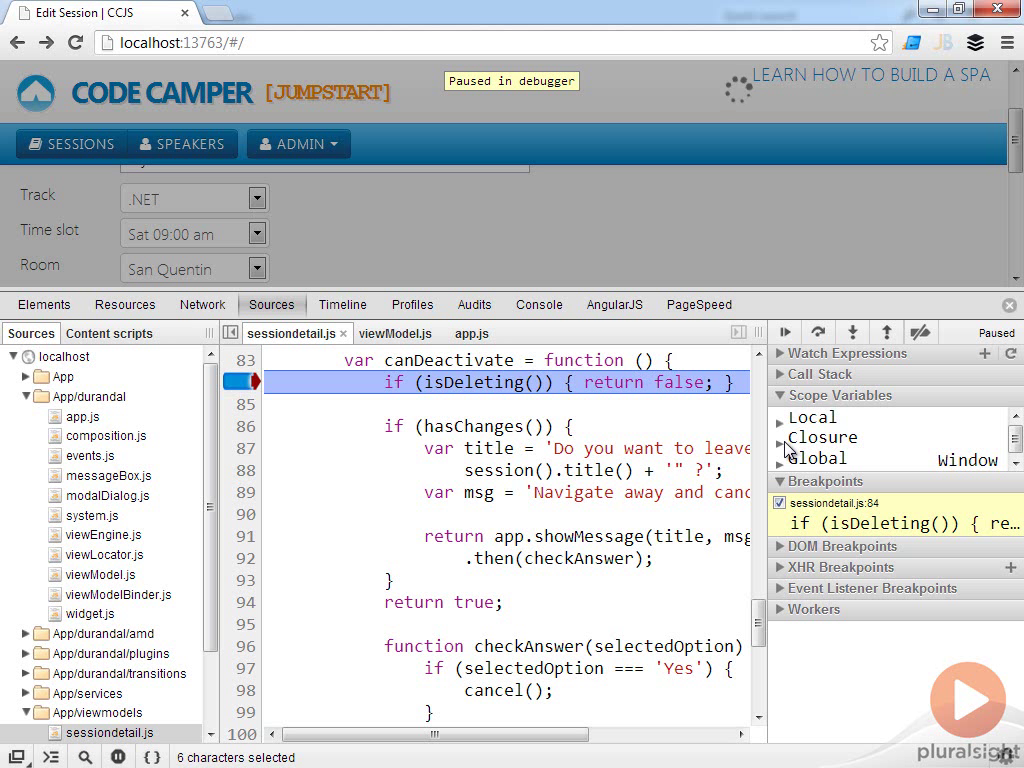1024x768 pixels.
Task: Open the viewModel.js editor tab
Action: pyautogui.click(x=395, y=333)
